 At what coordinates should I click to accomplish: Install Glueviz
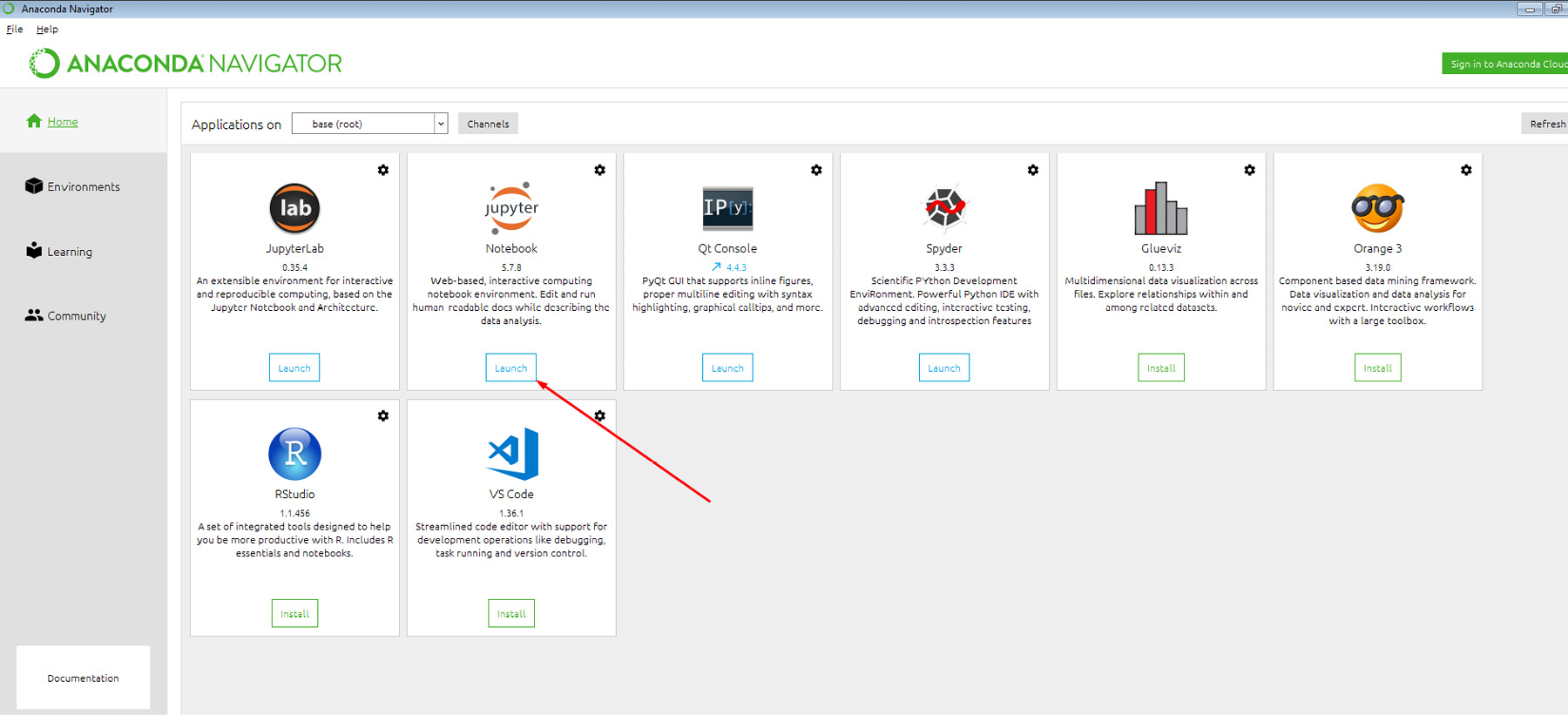pyautogui.click(x=1161, y=368)
